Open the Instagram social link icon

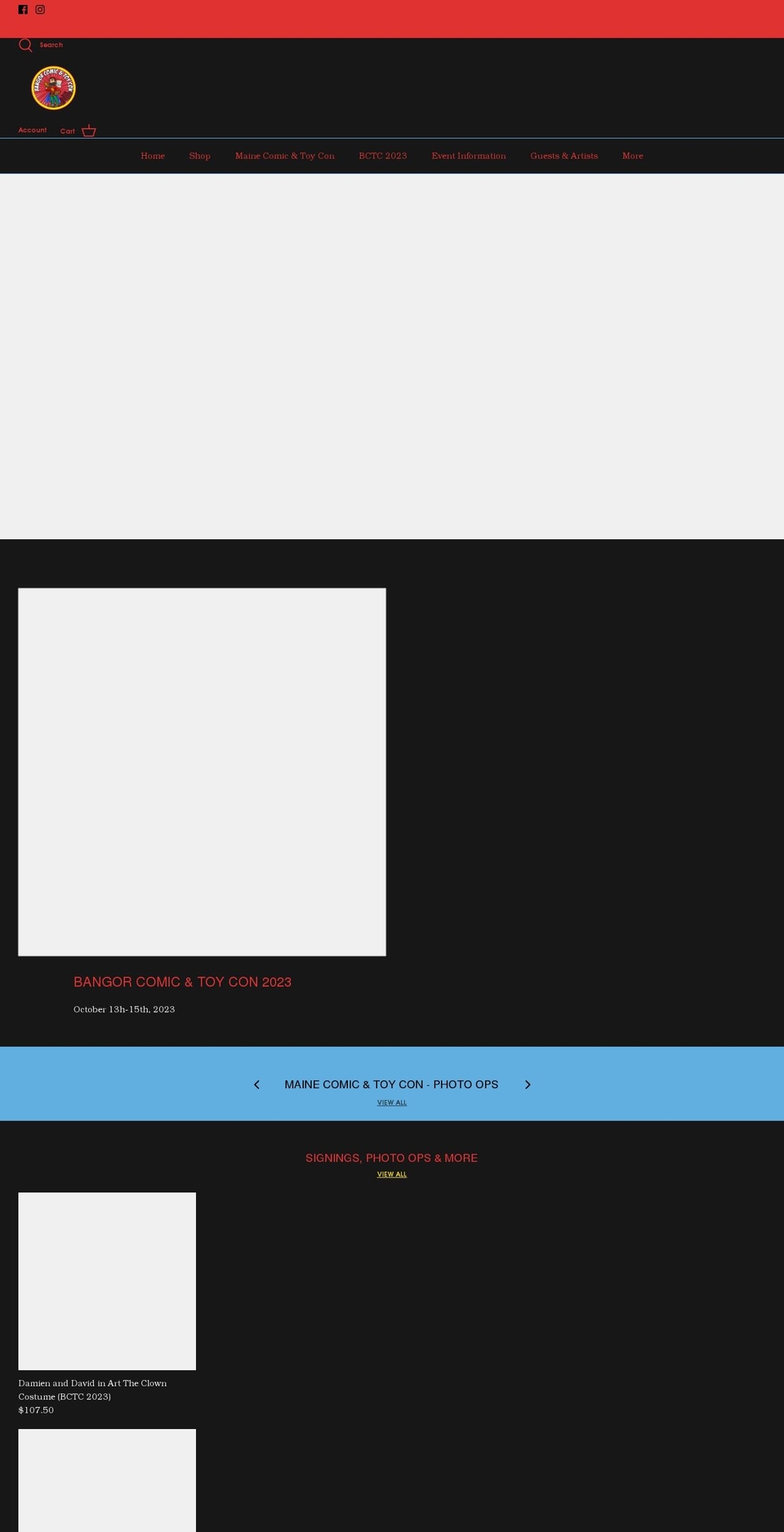pos(40,10)
